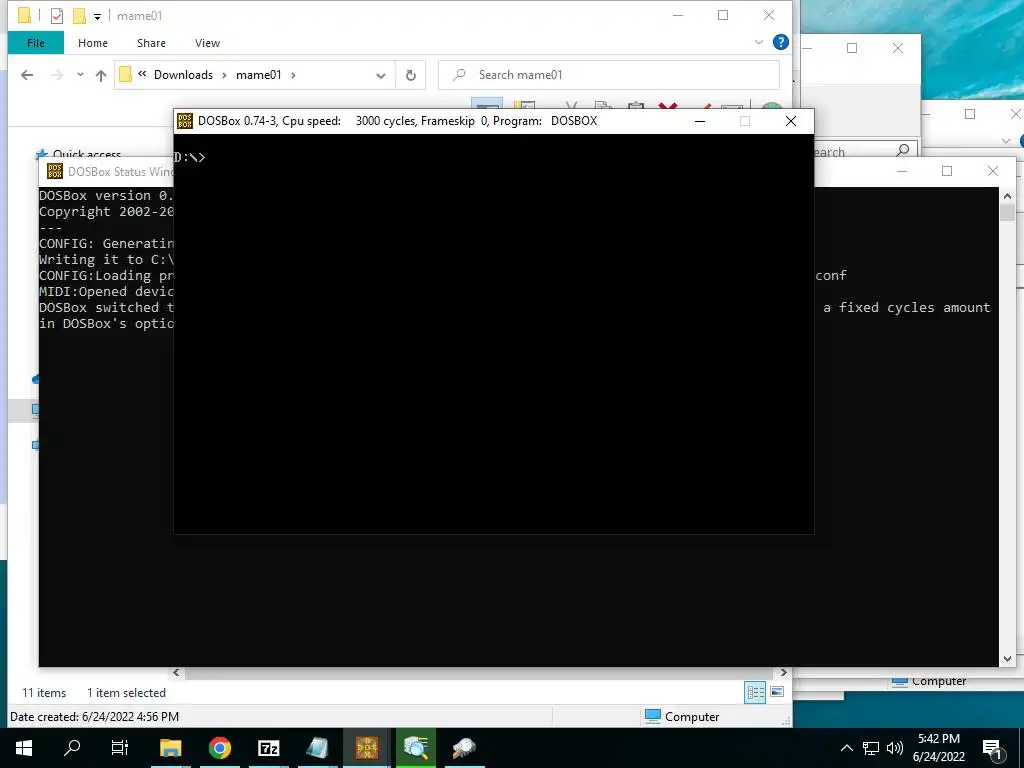Click the folder icon in Explorer title bar
Screen dimensions: 1024x768
[x=24, y=16]
